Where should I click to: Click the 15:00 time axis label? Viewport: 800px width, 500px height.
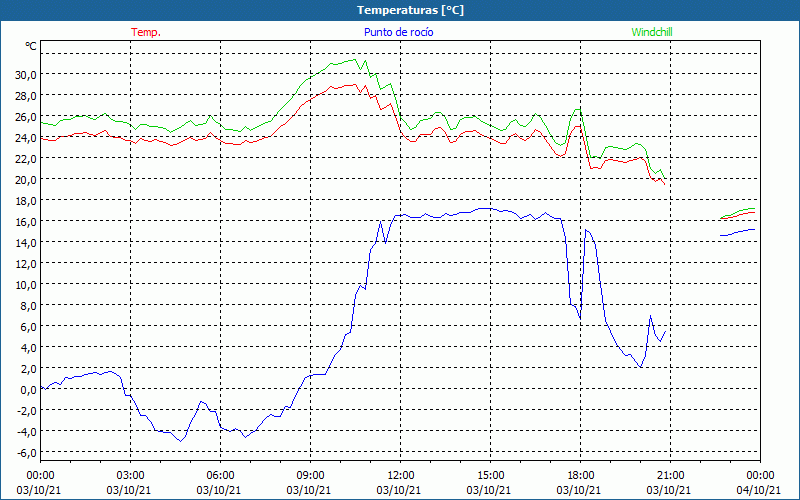tap(490, 475)
